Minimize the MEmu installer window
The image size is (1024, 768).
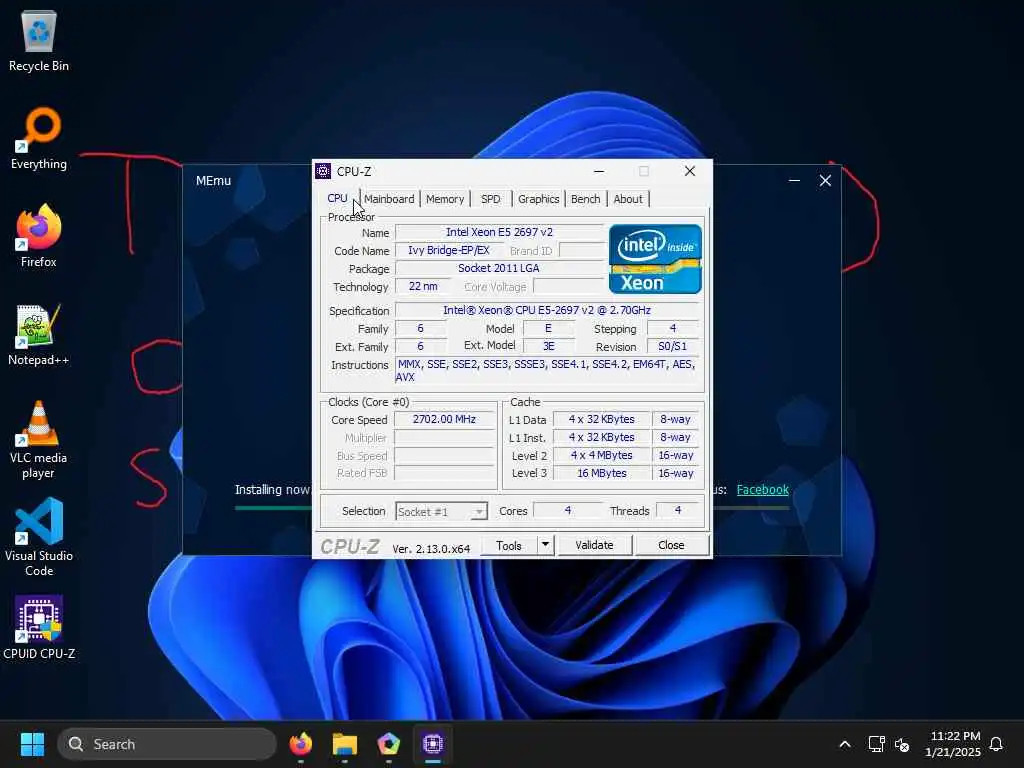794,180
